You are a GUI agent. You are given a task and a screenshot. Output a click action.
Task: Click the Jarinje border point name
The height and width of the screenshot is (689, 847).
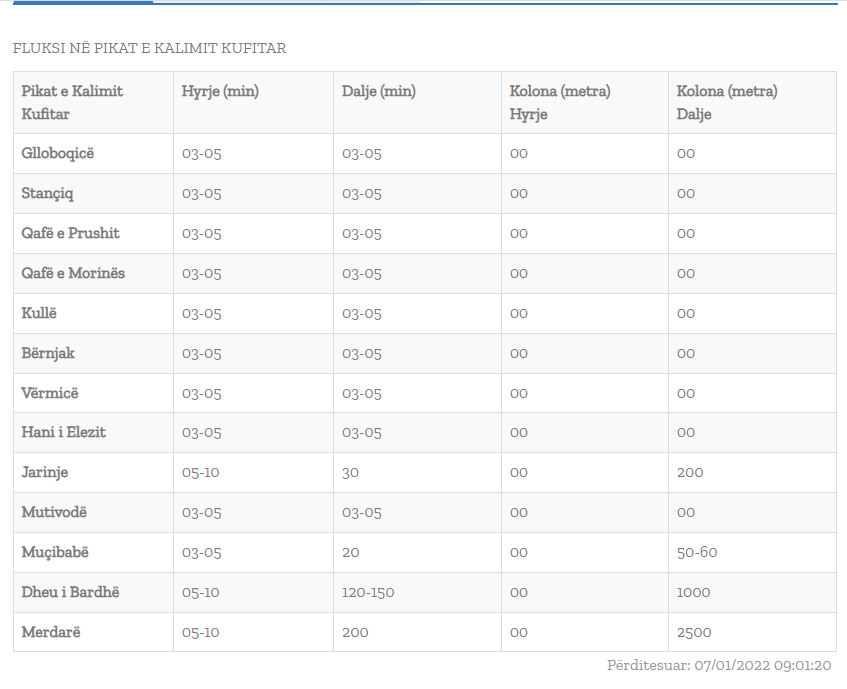click(x=45, y=472)
